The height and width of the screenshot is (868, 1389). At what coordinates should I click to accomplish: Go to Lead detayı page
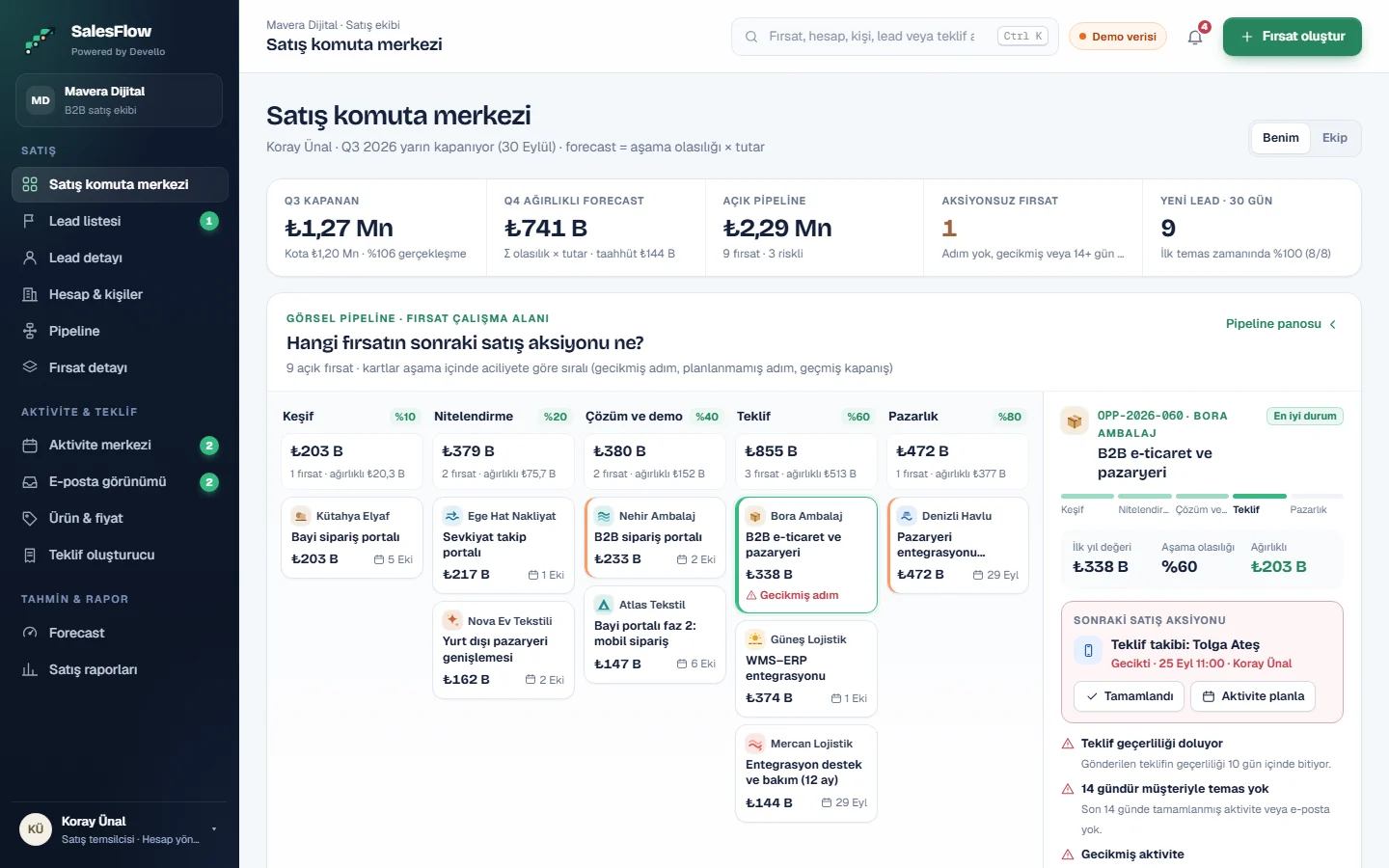(x=120, y=258)
